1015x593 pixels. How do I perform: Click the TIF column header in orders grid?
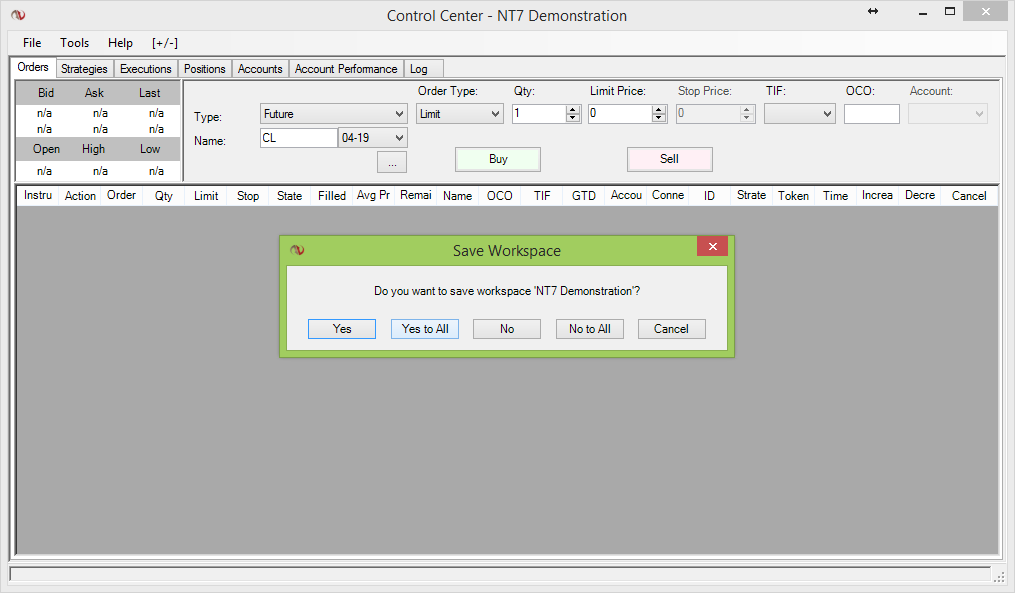[x=542, y=196]
